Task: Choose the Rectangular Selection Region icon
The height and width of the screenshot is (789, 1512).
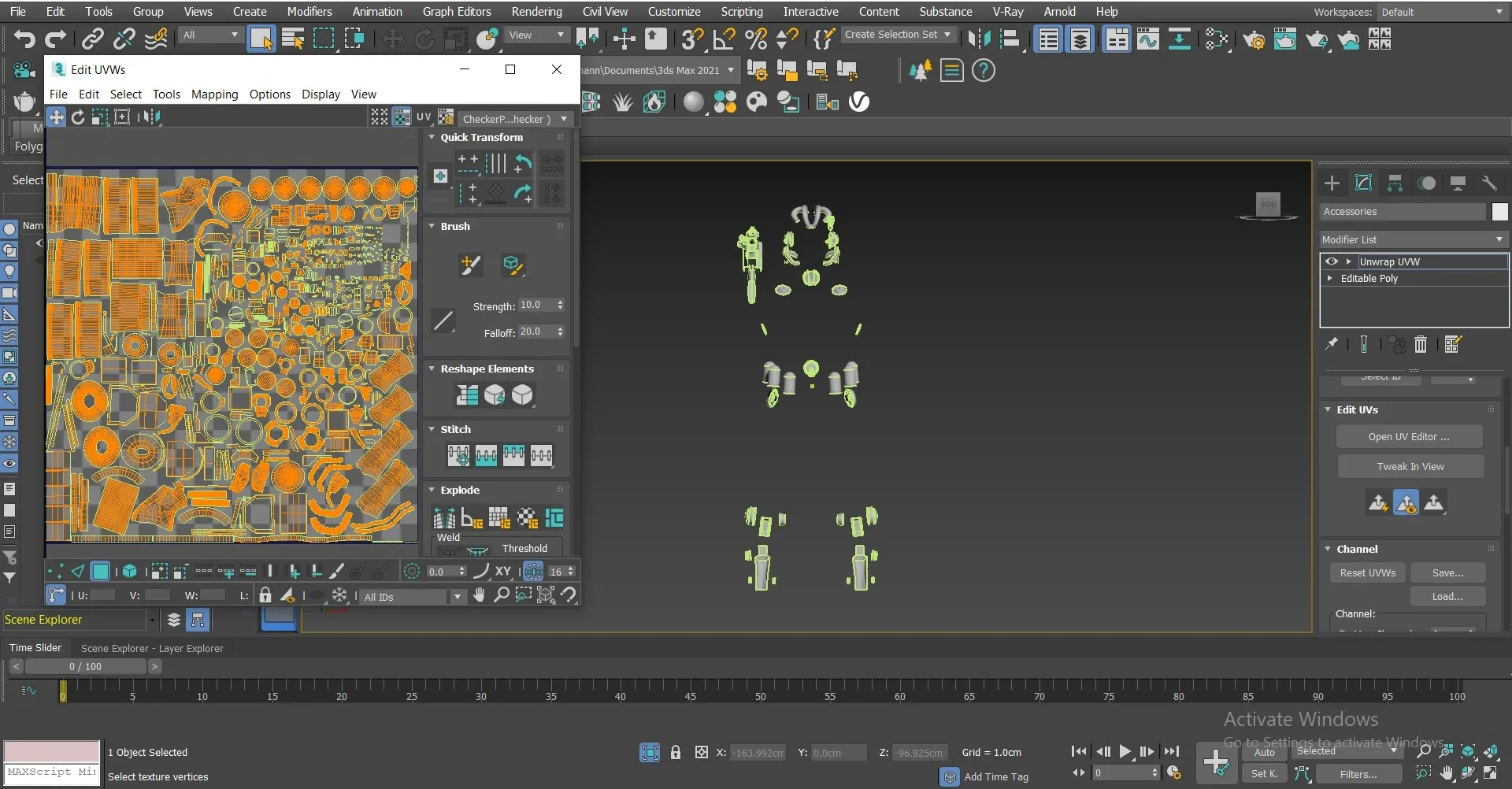Action: click(324, 39)
